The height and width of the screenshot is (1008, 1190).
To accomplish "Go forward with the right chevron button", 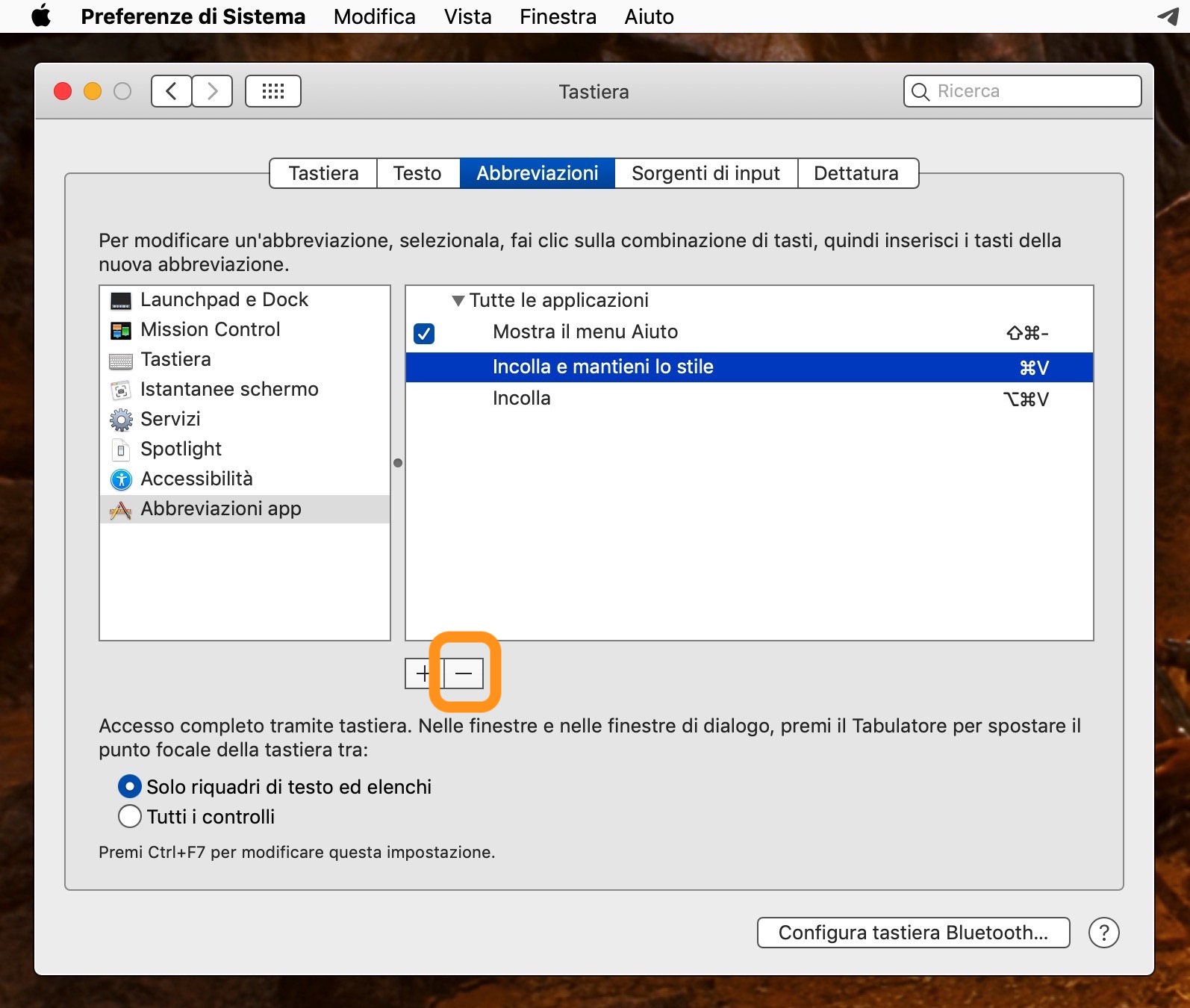I will (x=212, y=91).
